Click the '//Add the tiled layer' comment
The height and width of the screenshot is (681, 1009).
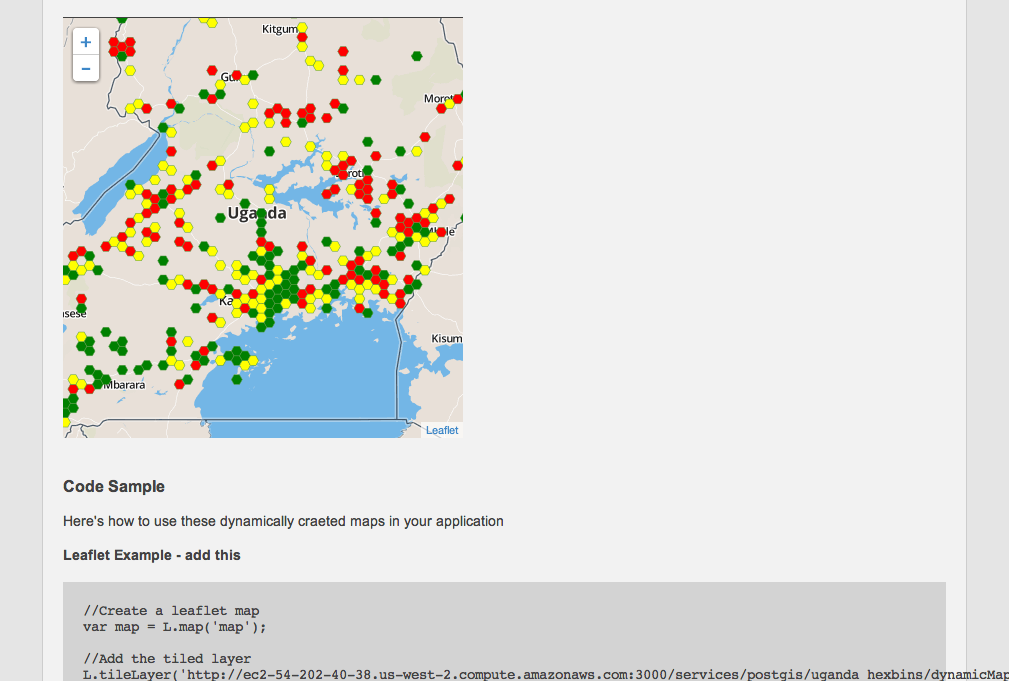[x=167, y=658]
